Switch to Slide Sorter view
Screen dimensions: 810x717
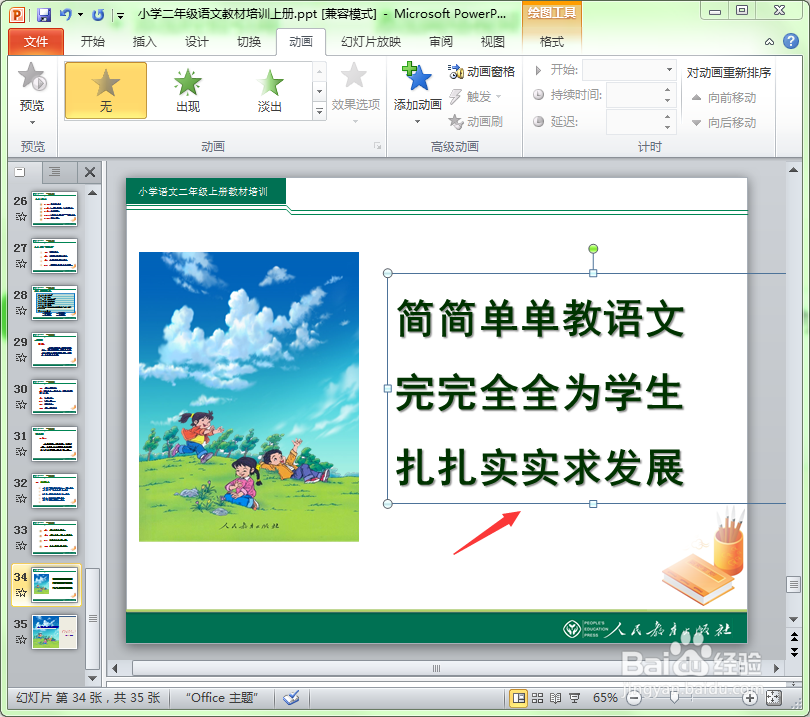537,698
